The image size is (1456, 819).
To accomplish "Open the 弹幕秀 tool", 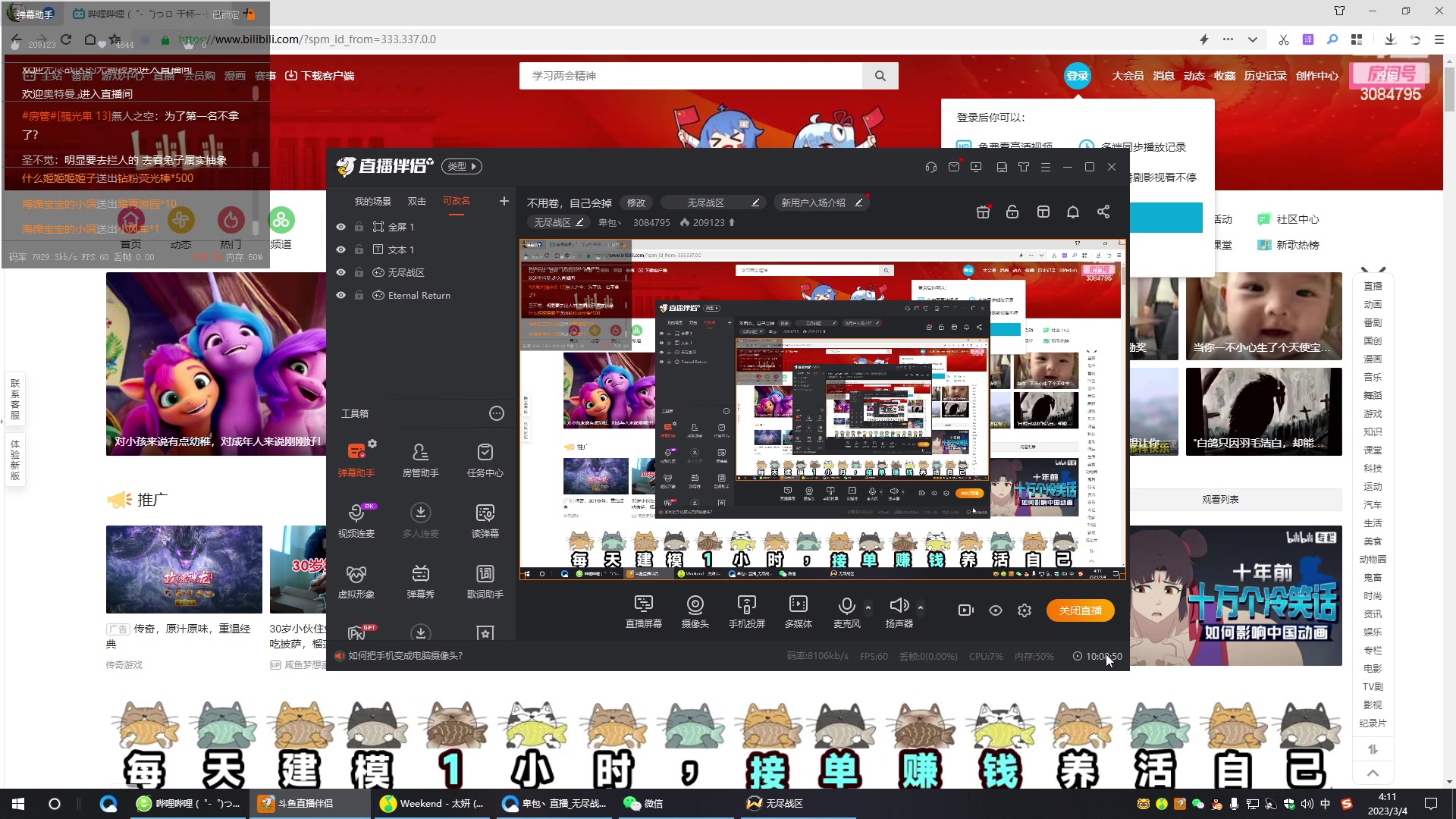I will click(420, 581).
